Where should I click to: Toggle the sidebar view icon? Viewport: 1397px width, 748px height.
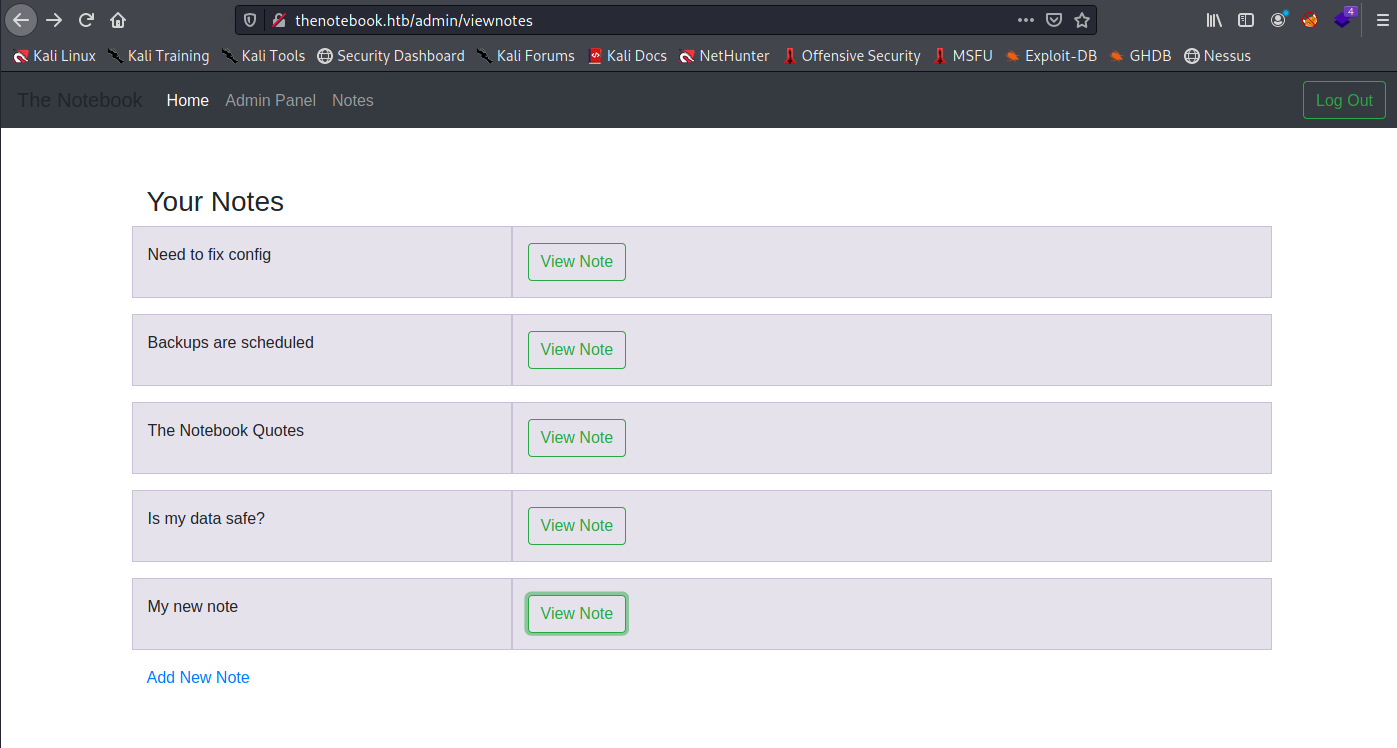click(x=1246, y=20)
